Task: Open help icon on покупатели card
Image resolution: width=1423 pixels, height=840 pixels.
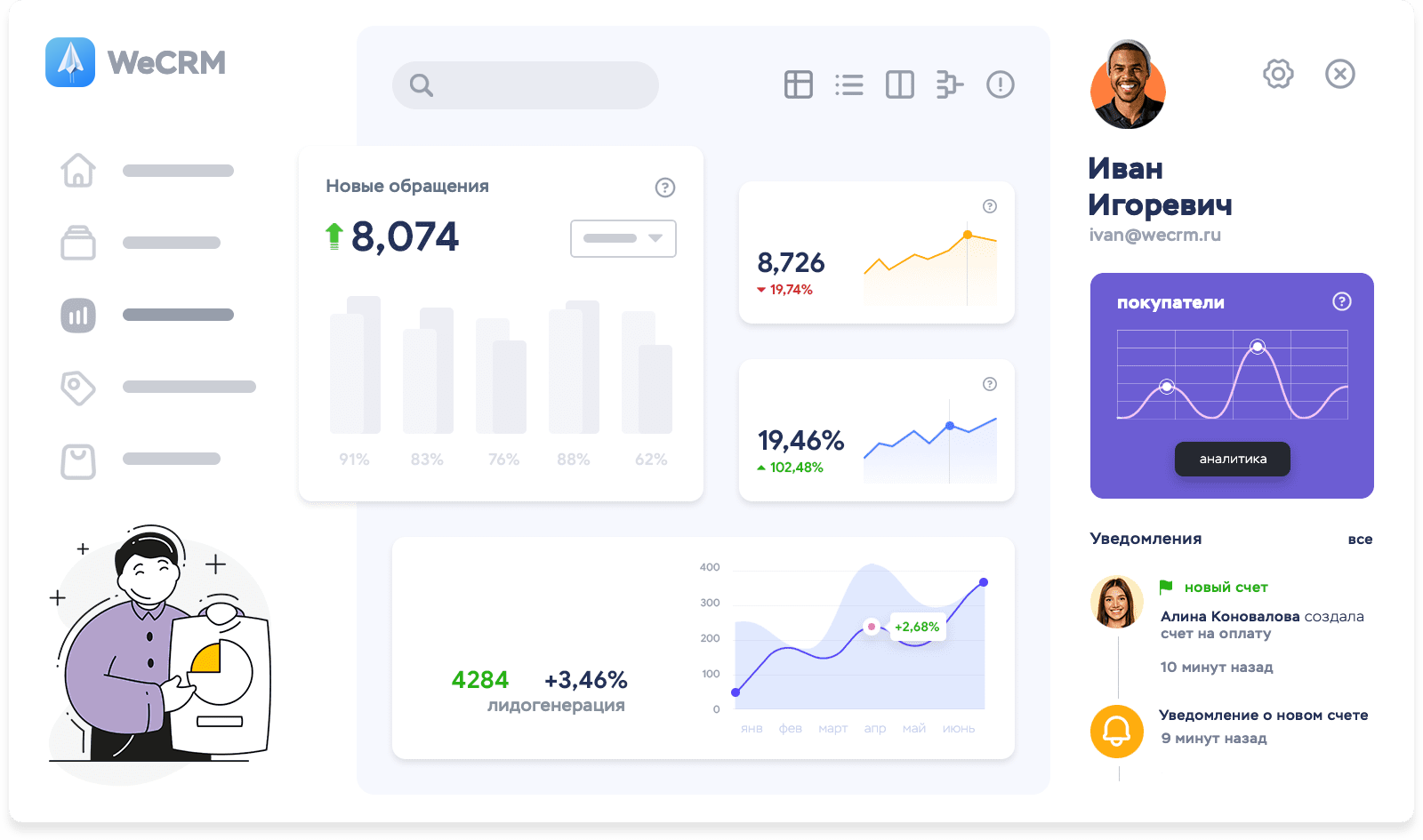Action: coord(1341,301)
